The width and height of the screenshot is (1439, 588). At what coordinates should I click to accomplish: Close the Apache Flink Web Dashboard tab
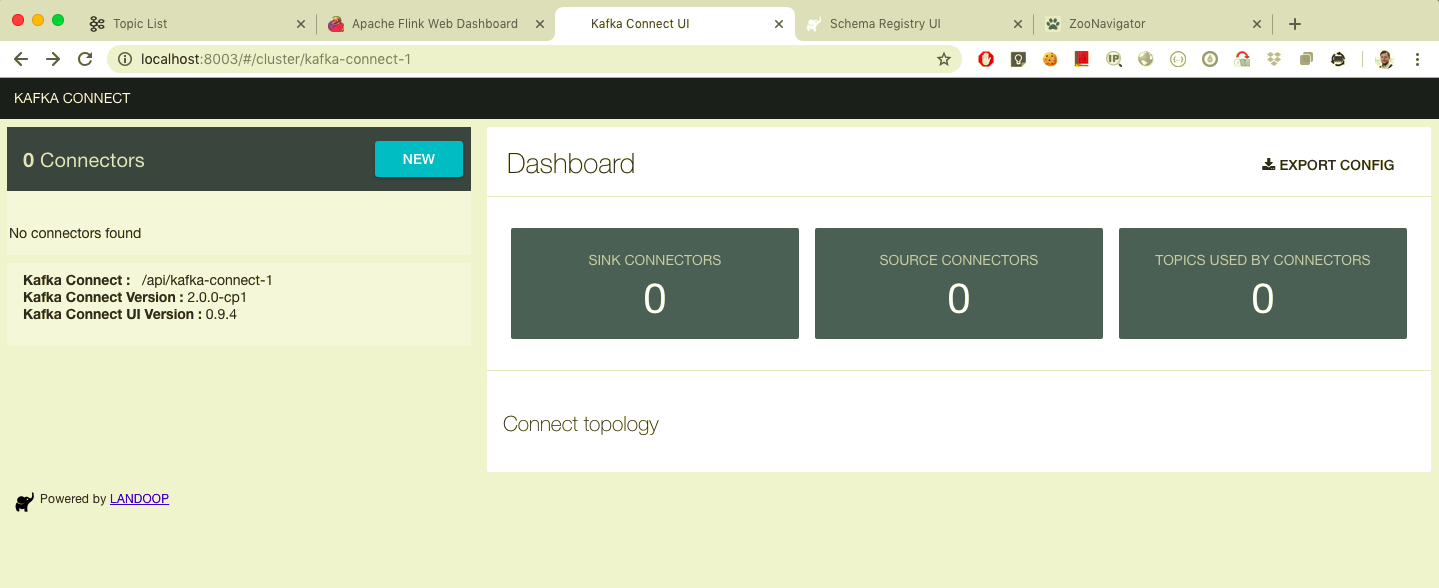[x=540, y=23]
